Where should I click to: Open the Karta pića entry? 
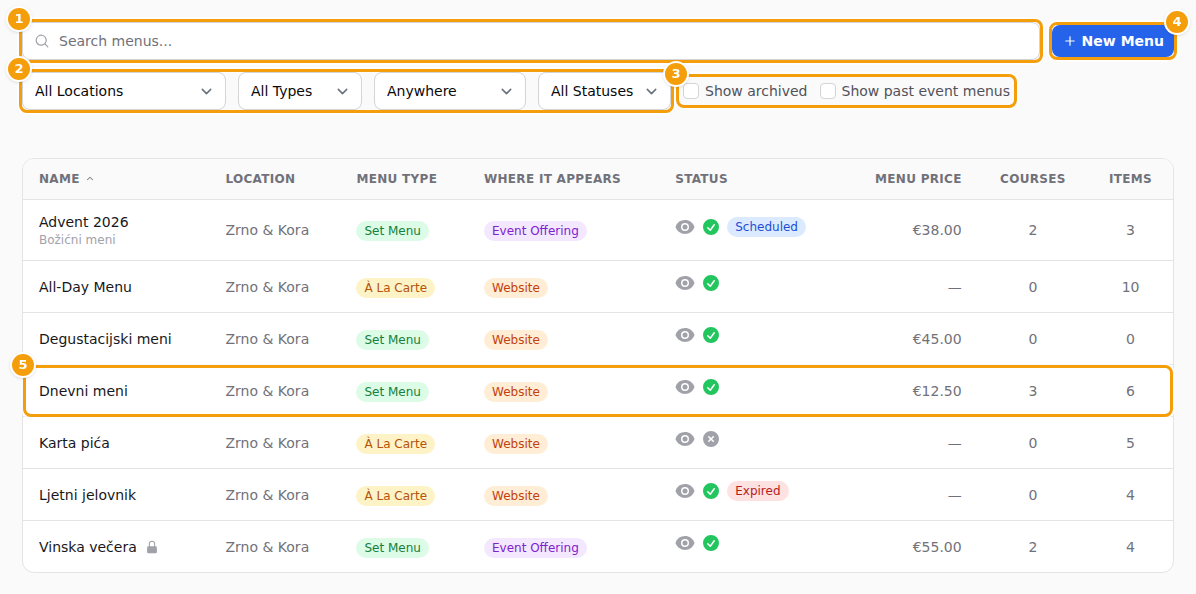pos(74,443)
